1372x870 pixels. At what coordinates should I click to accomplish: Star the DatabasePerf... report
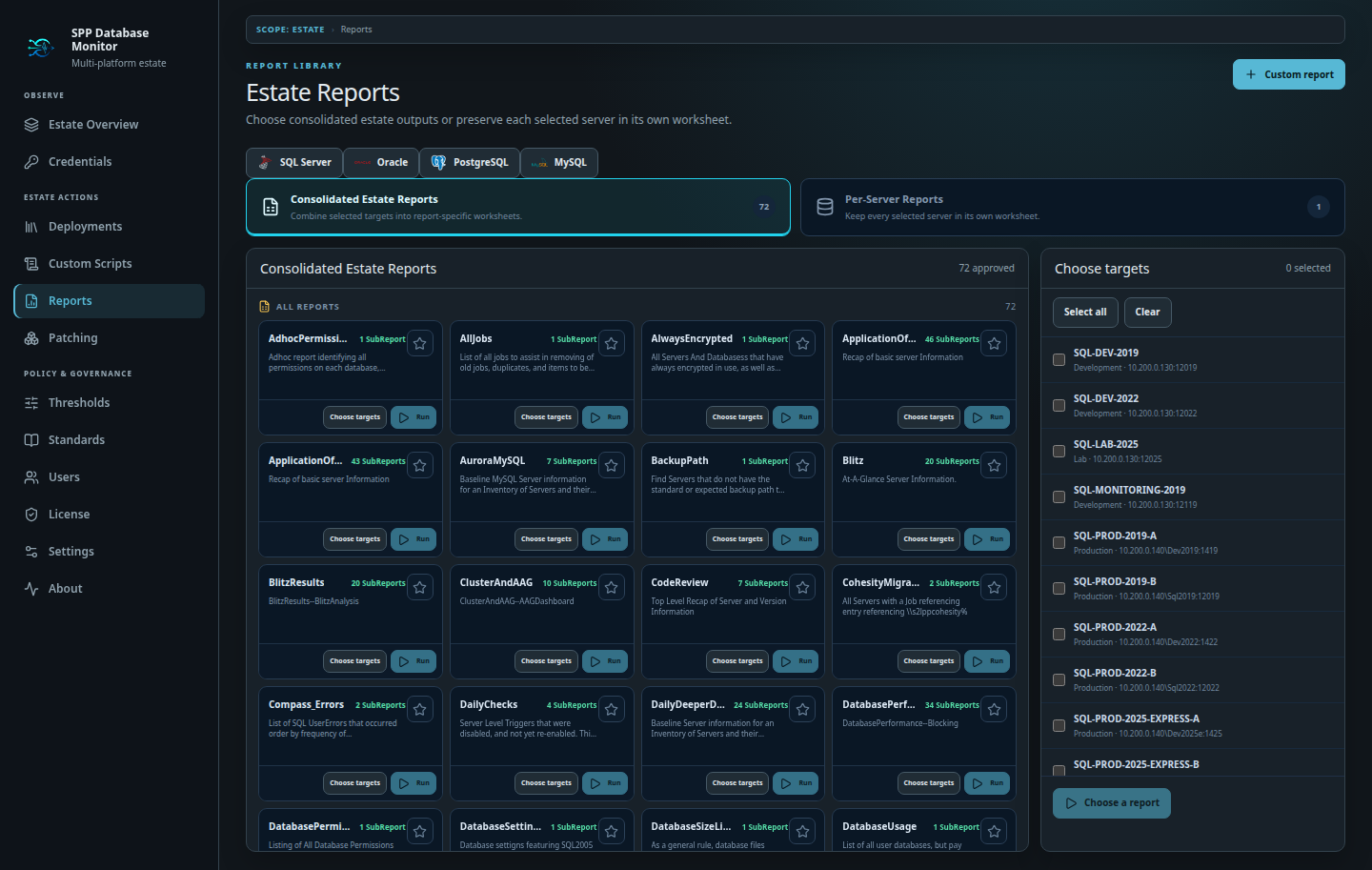995,709
